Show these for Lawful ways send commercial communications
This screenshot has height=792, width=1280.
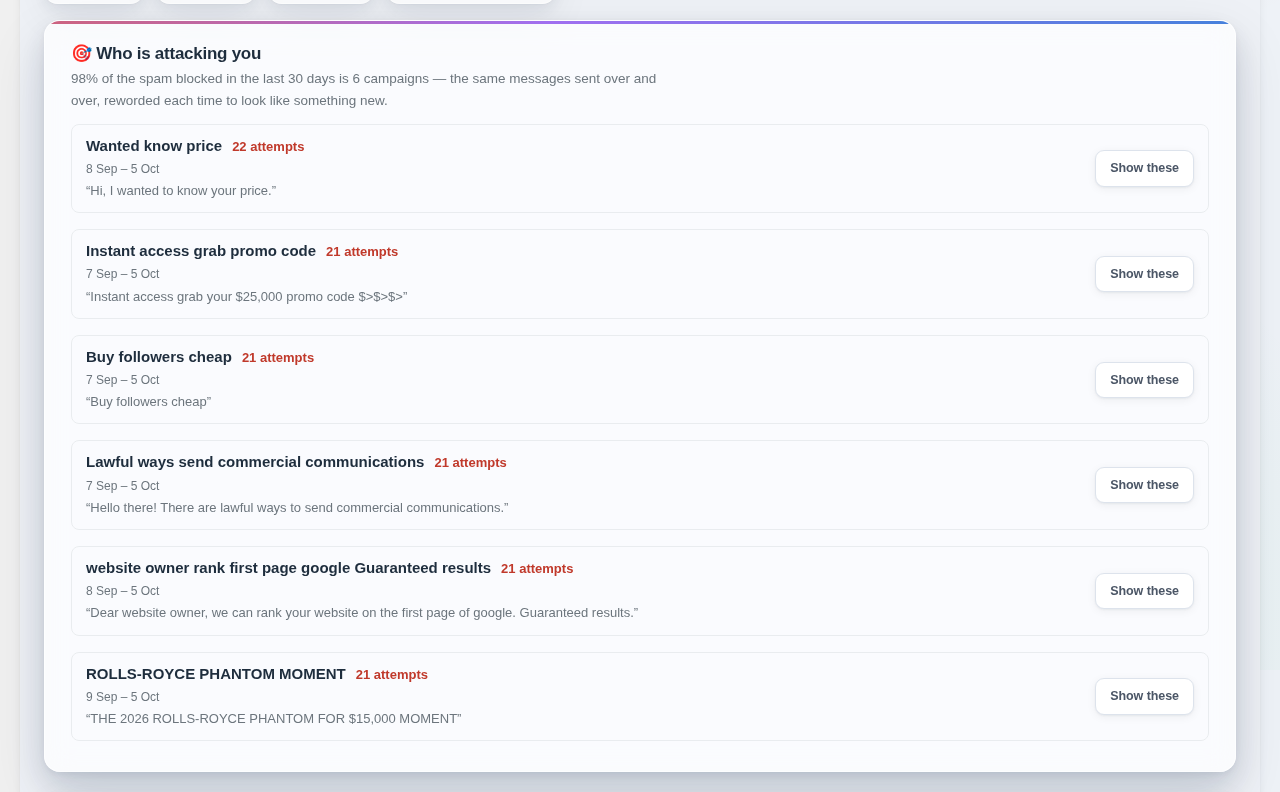coord(1144,485)
